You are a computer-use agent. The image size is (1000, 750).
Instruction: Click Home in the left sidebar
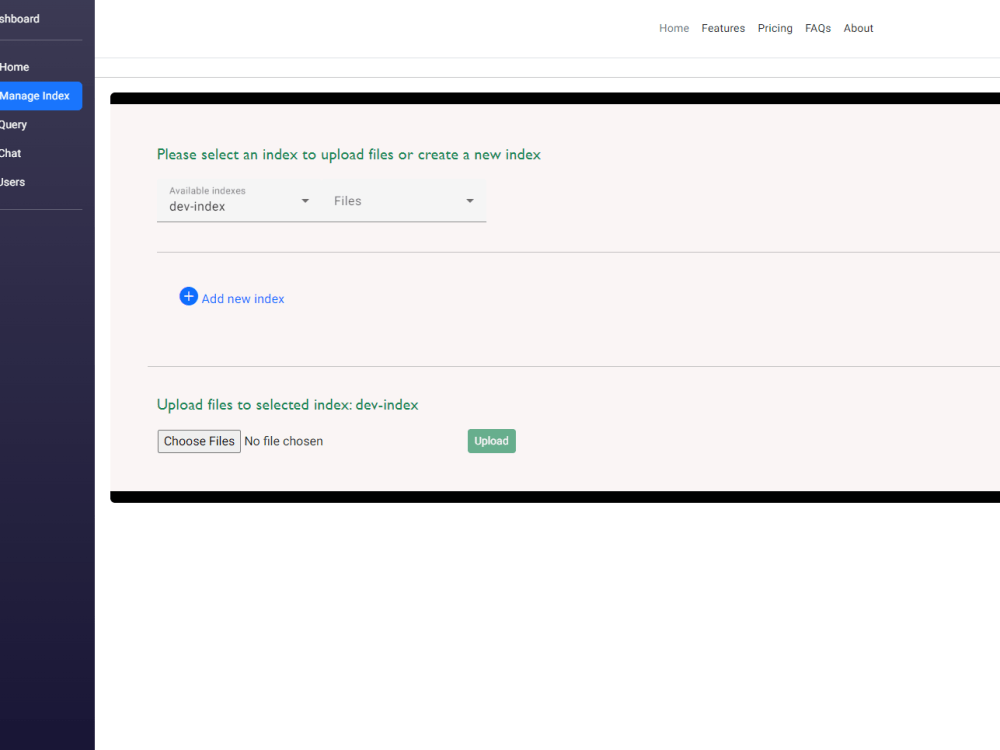(15, 67)
